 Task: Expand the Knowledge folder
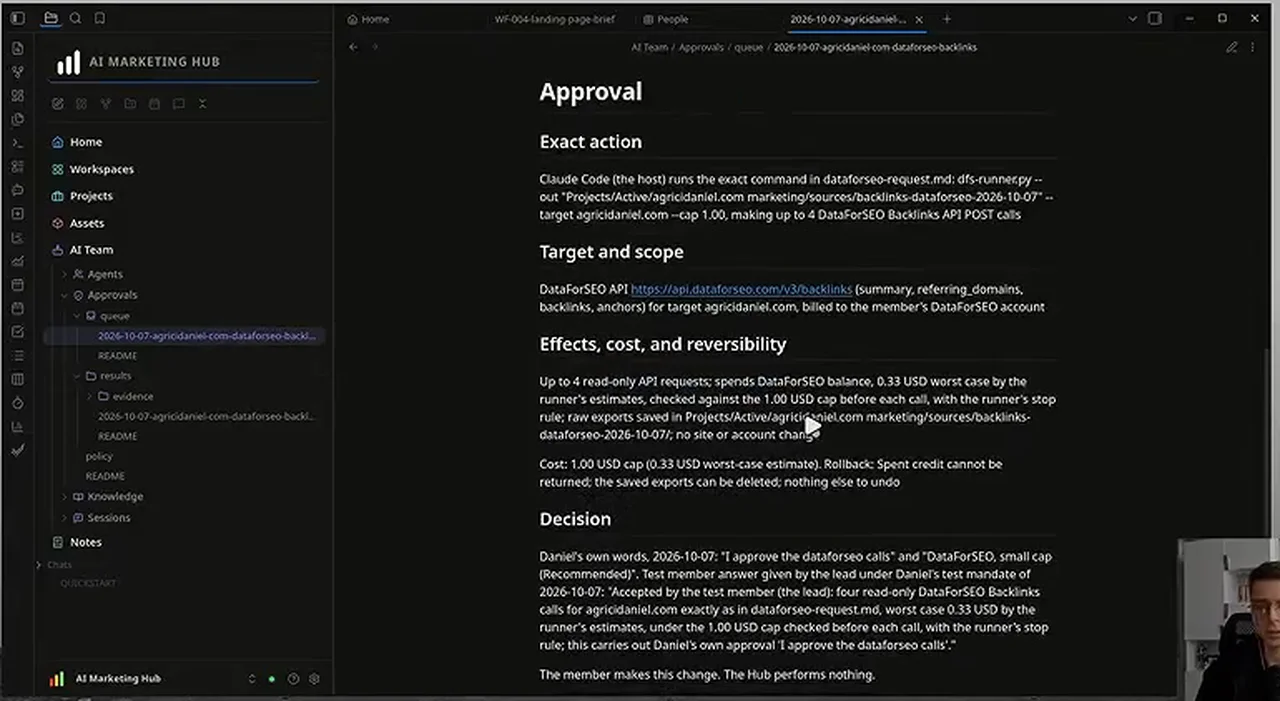(x=65, y=496)
